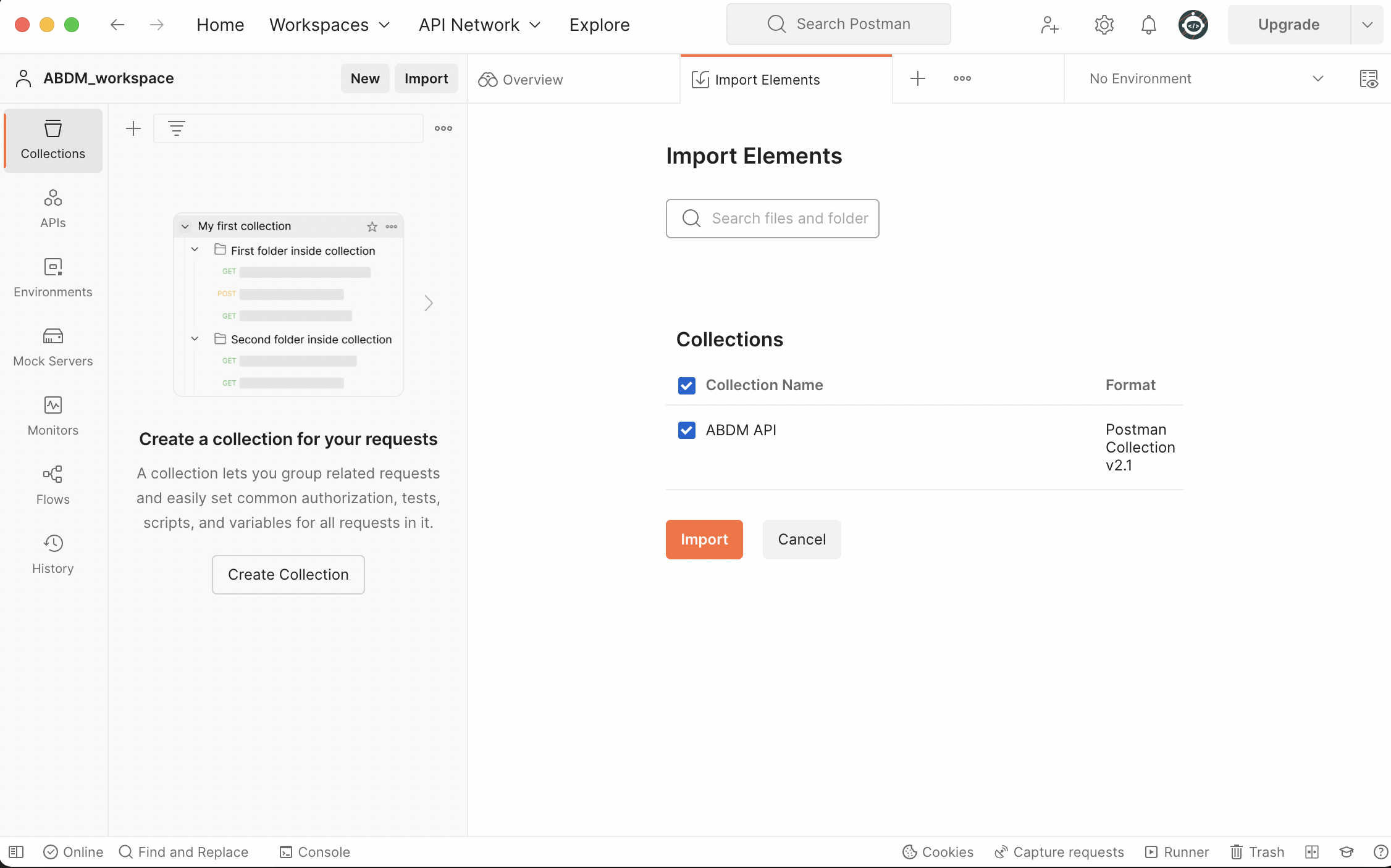Toggle the sidebar from the status bar
The height and width of the screenshot is (868, 1391).
point(16,852)
